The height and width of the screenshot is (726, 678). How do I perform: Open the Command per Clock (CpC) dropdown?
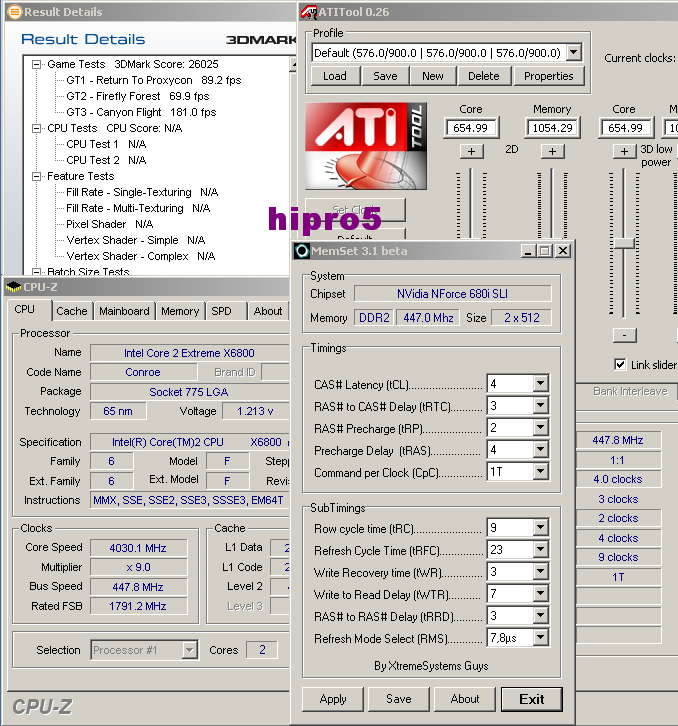click(x=540, y=472)
